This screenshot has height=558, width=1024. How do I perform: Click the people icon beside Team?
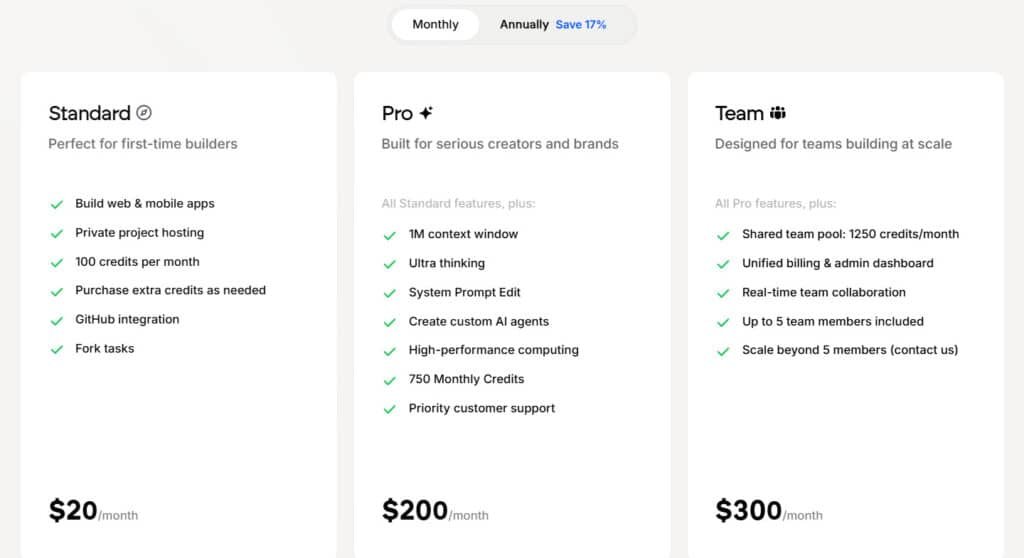778,113
